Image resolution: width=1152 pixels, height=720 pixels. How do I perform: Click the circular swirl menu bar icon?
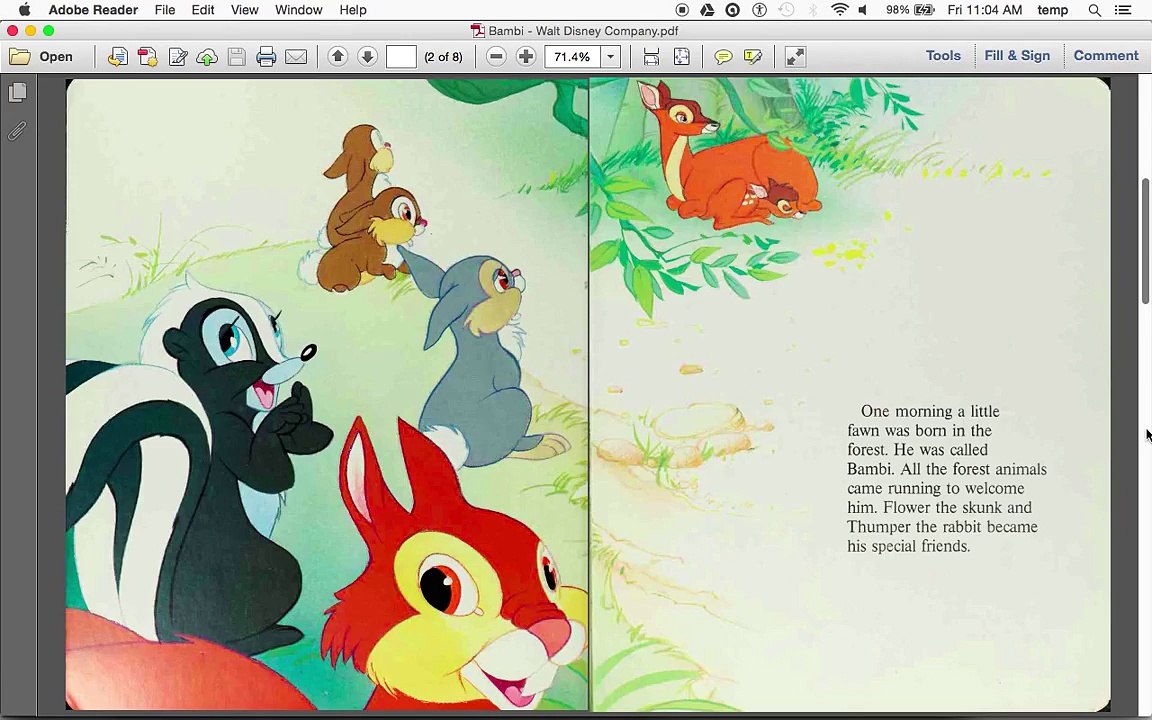pos(732,10)
